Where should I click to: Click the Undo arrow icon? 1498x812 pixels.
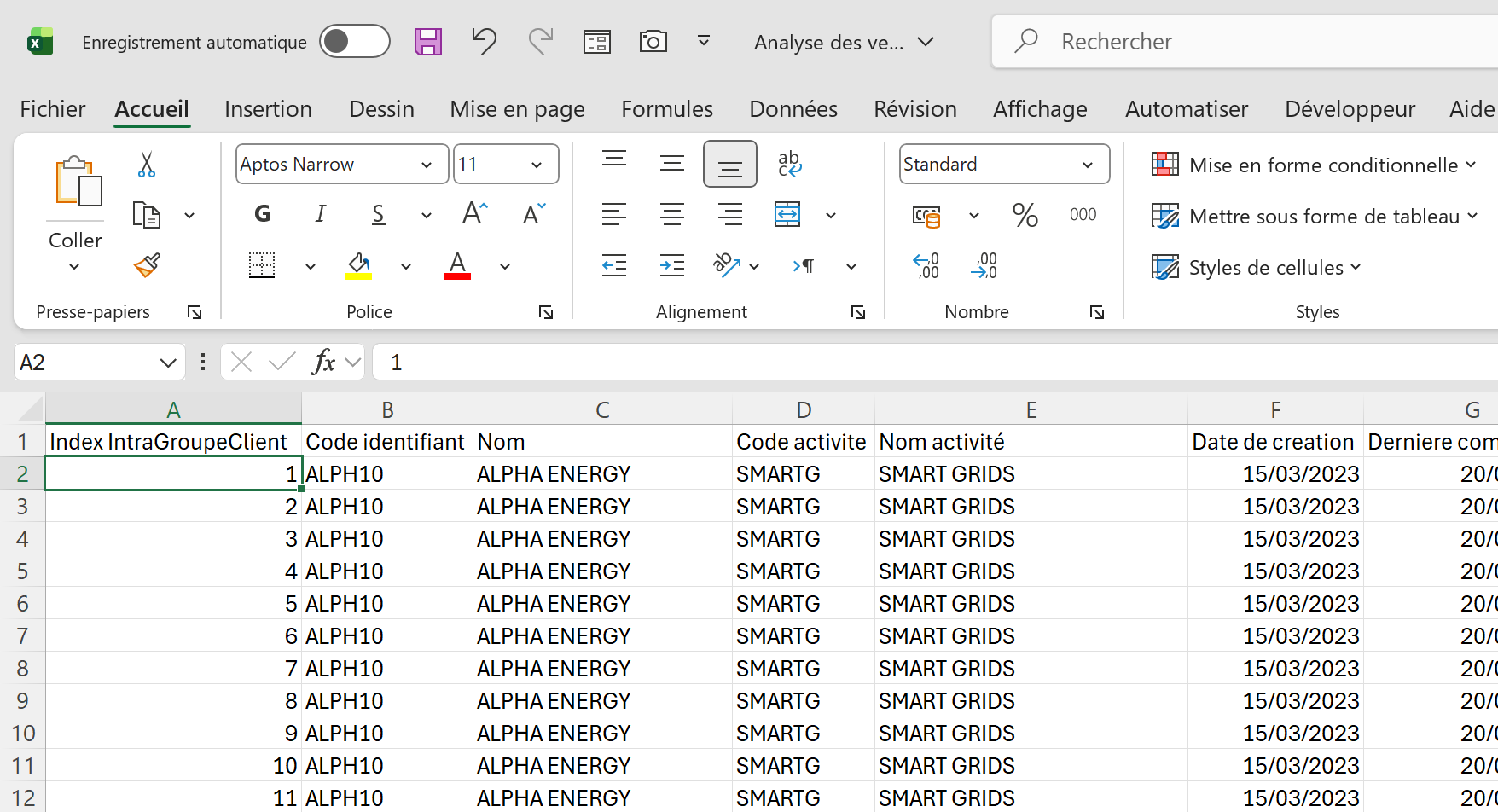484,41
